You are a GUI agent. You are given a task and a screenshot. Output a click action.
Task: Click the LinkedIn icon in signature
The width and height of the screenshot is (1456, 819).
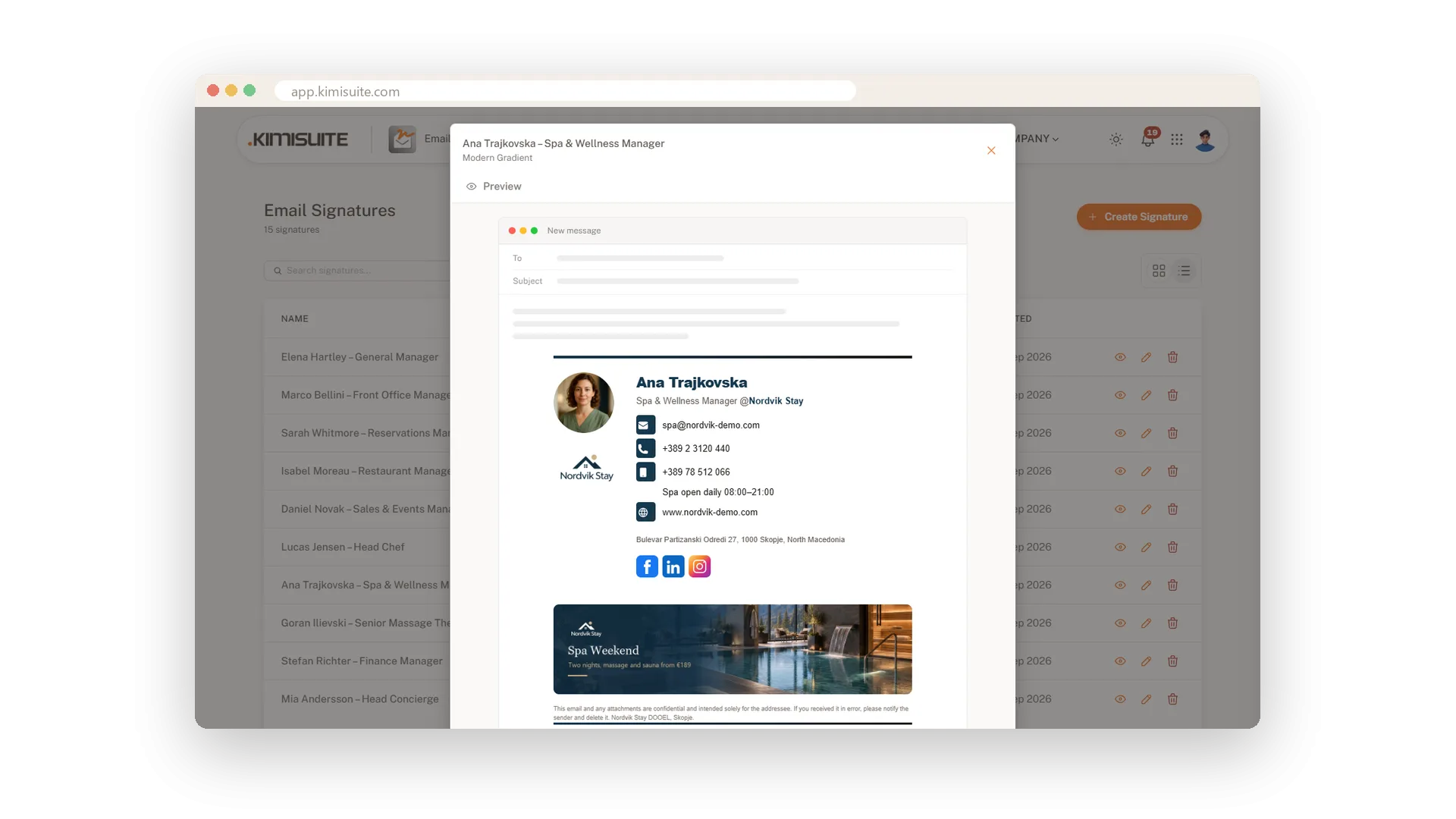coord(673,566)
